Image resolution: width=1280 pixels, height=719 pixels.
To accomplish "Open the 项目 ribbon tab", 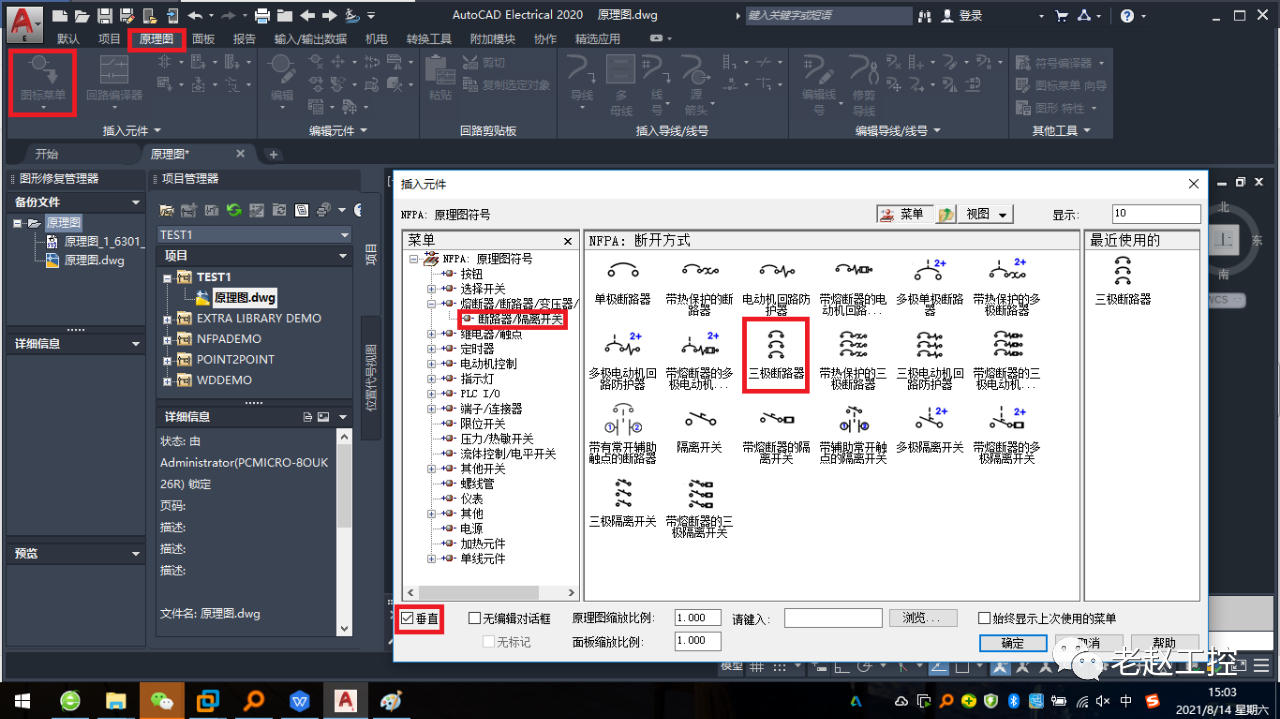I will [110, 39].
